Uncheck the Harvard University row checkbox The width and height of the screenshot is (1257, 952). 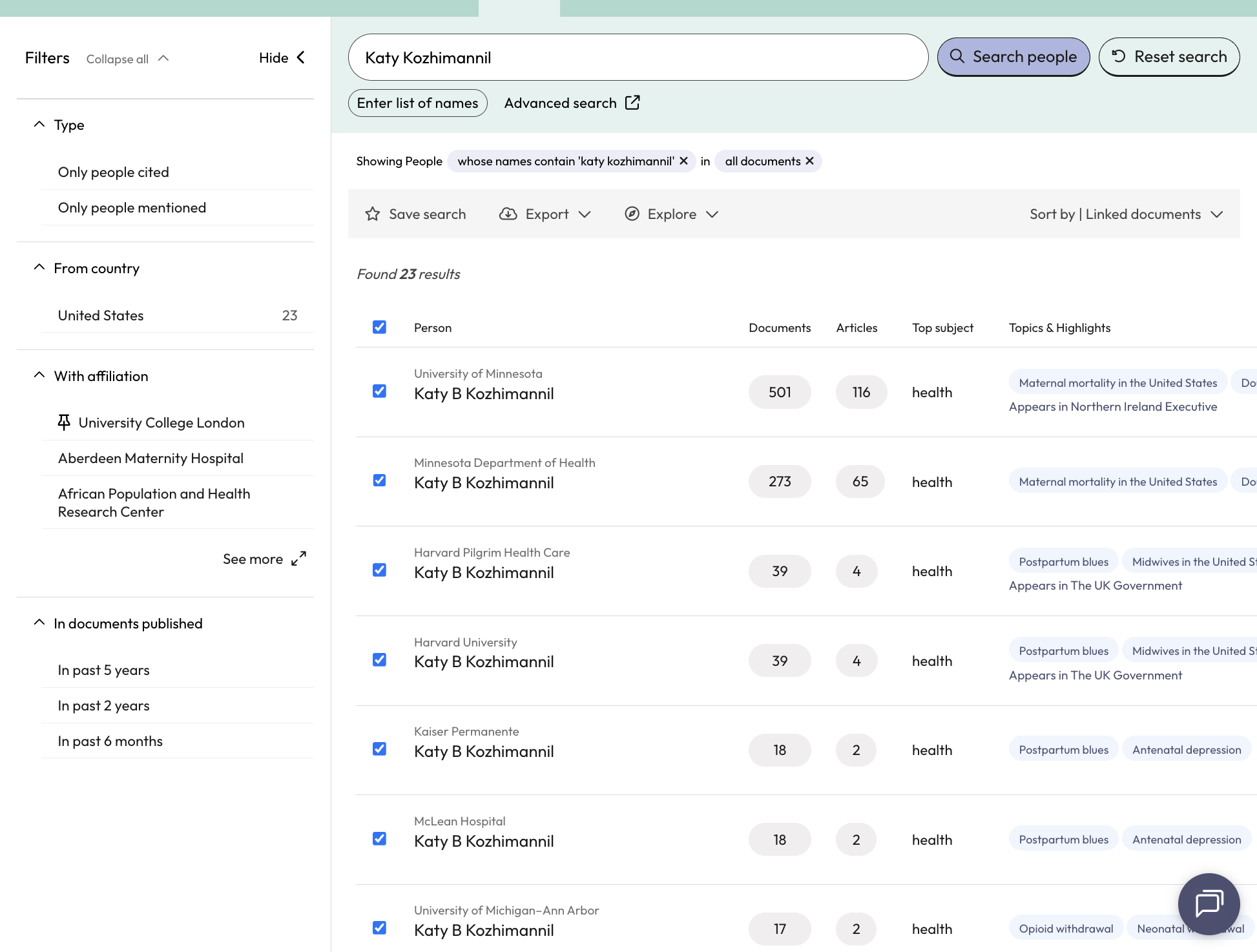(379, 659)
